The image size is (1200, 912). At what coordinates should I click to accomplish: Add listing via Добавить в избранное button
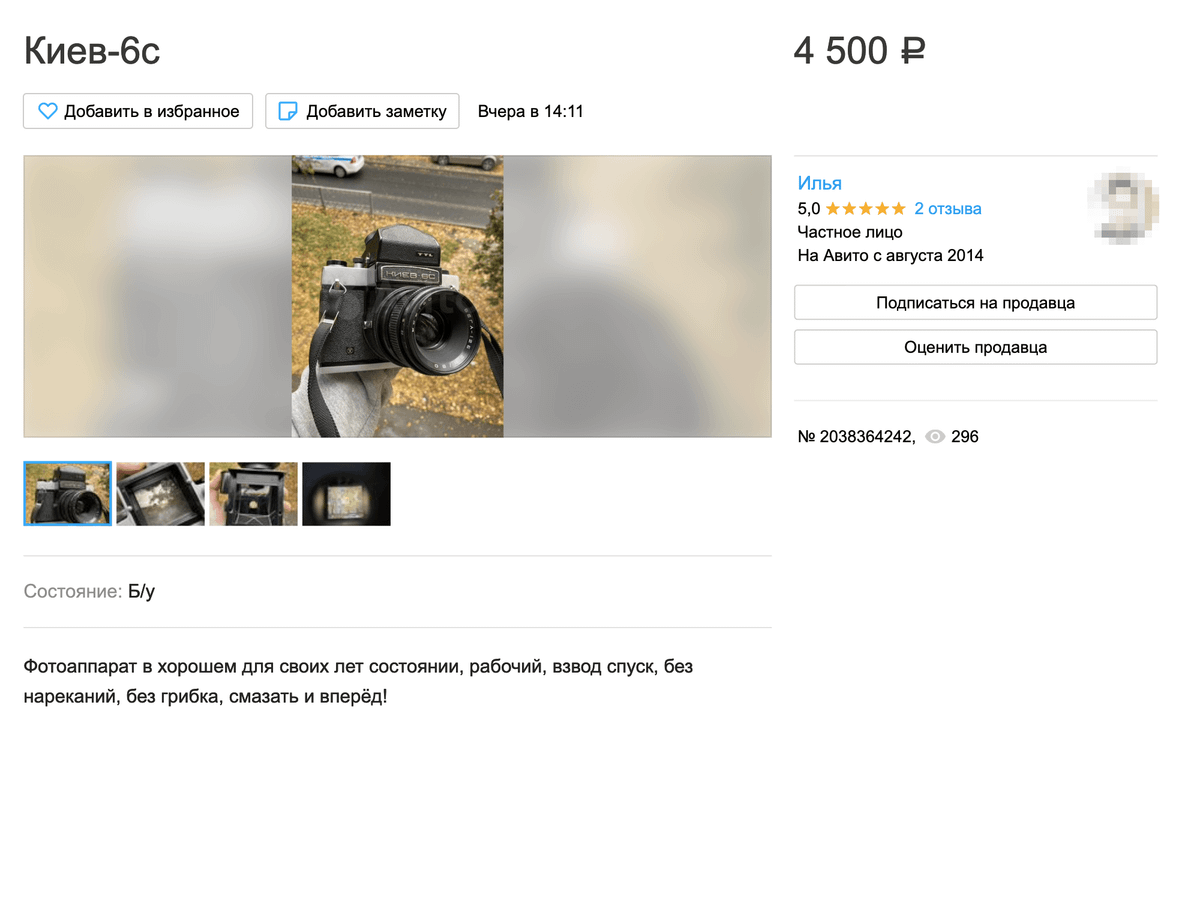[x=138, y=111]
